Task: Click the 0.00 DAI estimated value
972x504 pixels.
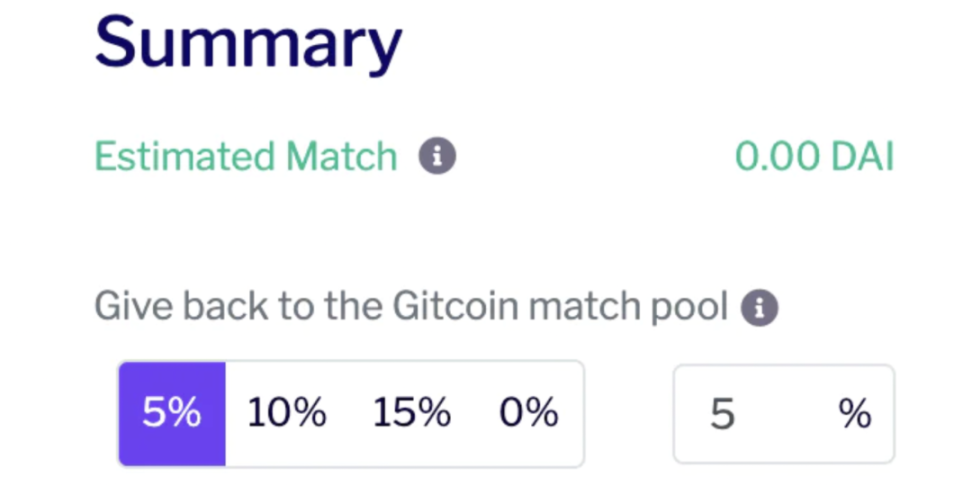Action: (x=815, y=156)
